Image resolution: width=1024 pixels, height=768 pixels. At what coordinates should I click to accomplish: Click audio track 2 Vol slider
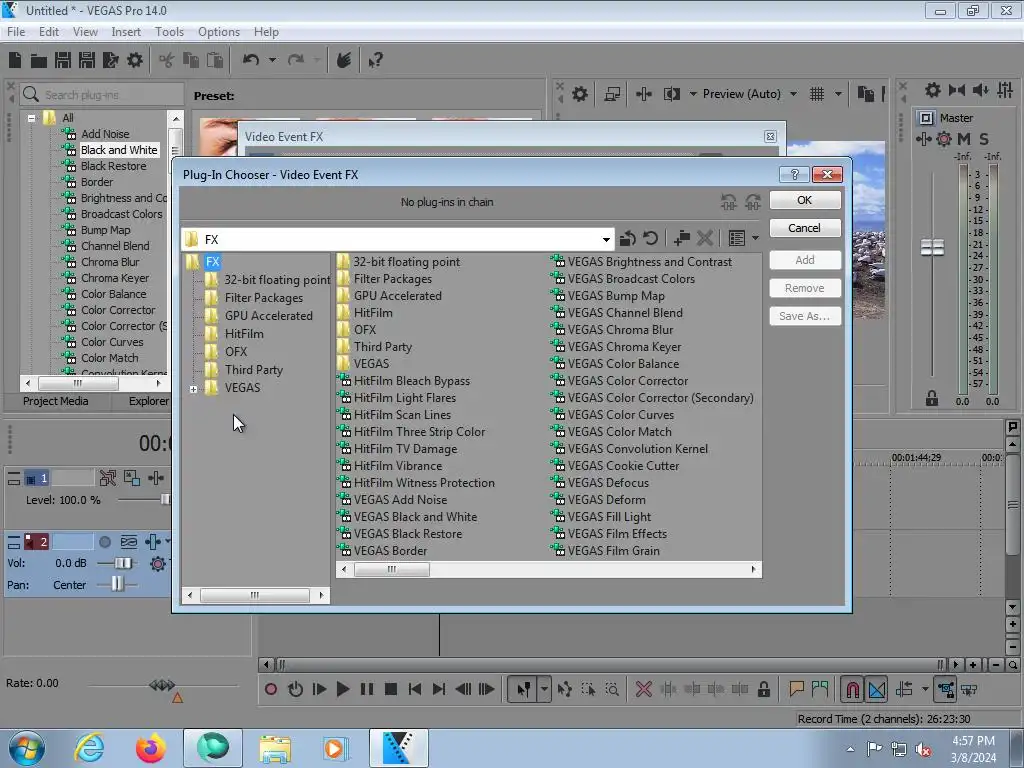(122, 563)
